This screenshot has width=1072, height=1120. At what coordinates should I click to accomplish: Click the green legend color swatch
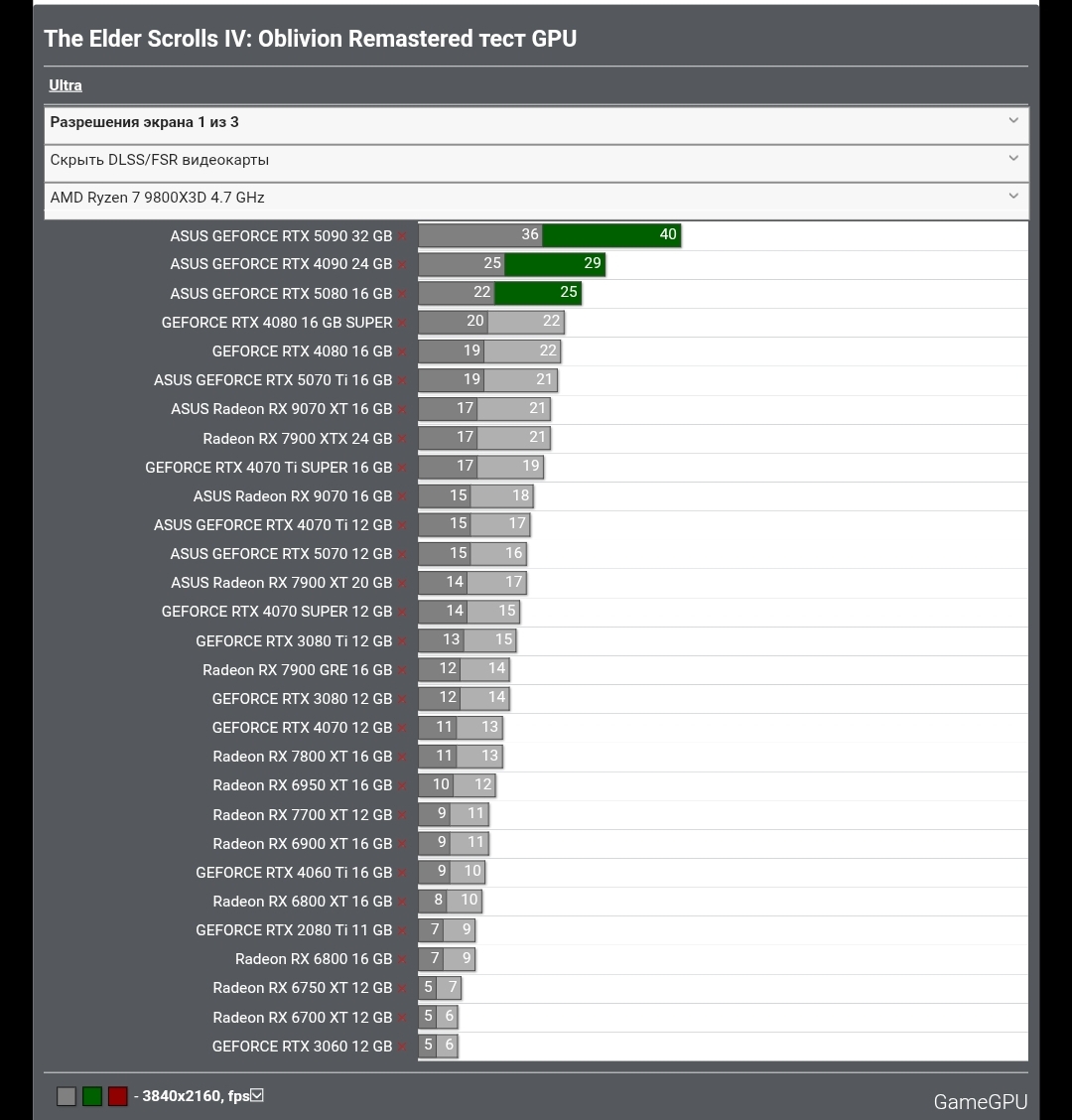92,1096
